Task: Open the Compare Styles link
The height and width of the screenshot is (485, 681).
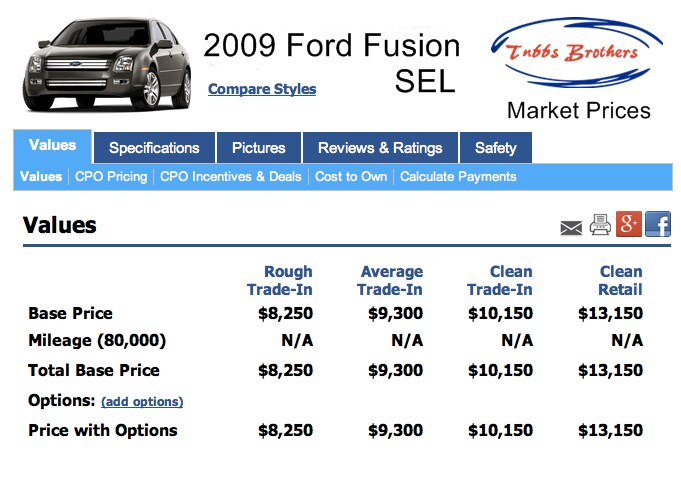Action: click(x=262, y=89)
